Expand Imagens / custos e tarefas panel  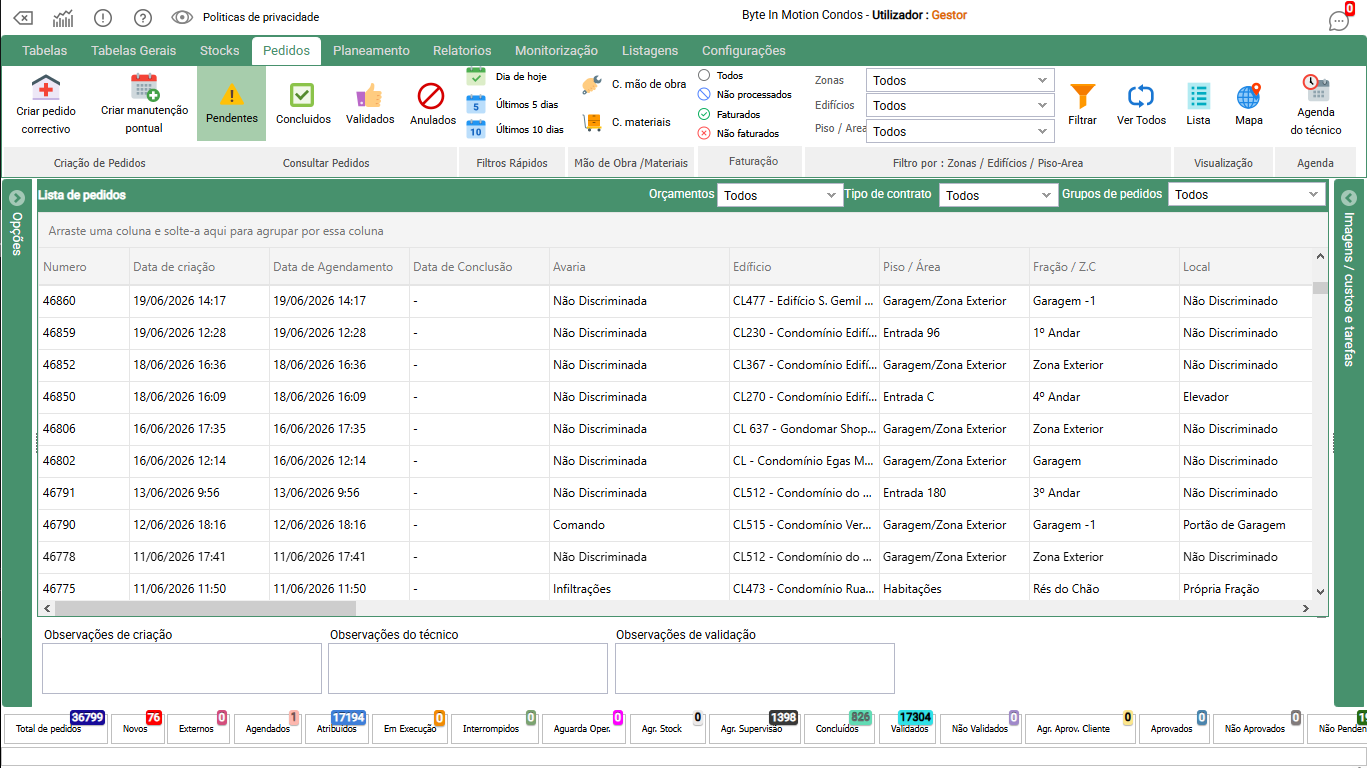[1348, 198]
